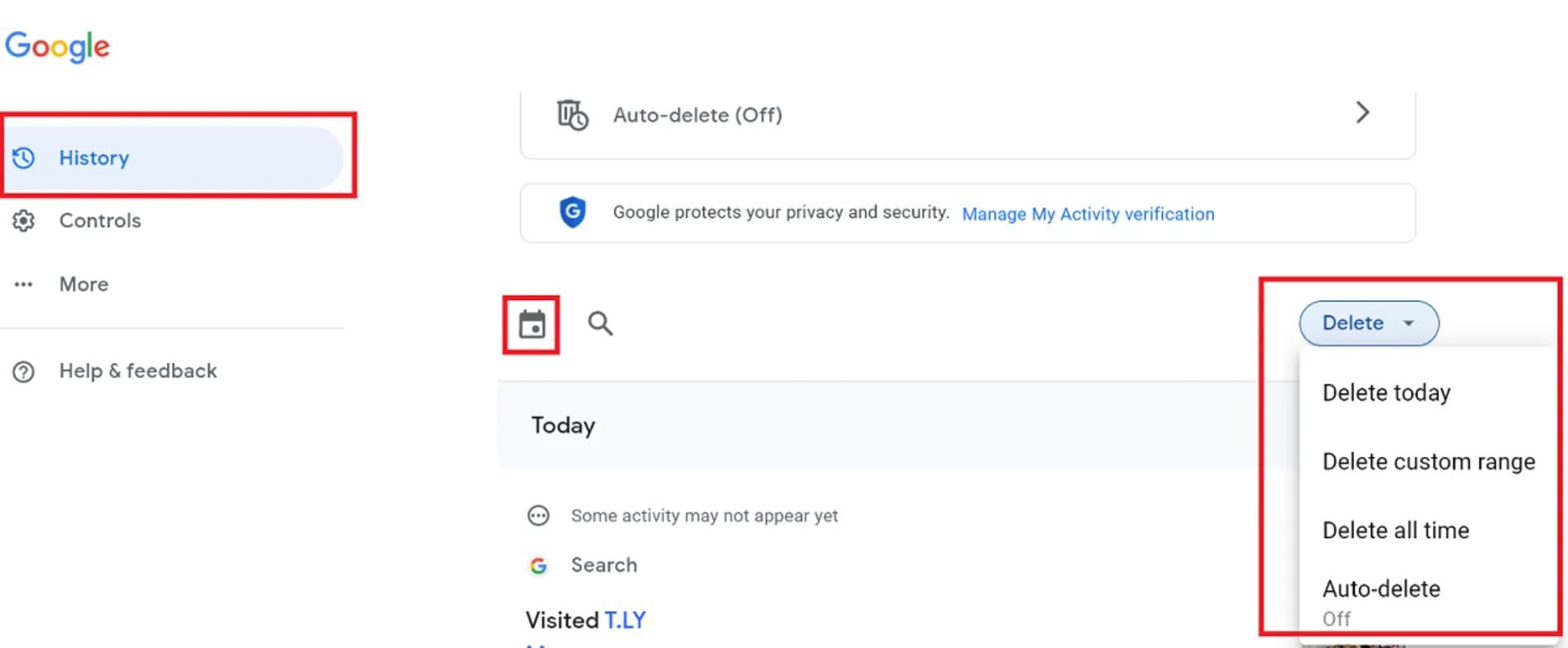The width and height of the screenshot is (1568, 648).
Task: Open Manage My Activity verification link
Action: tap(1088, 214)
